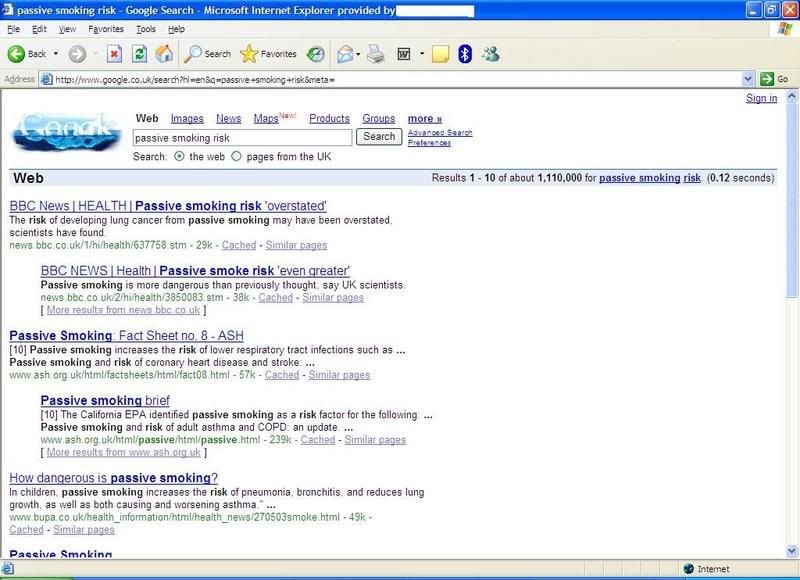Open the Tools menu
Image resolution: width=800 pixels, height=580 pixels.
click(146, 29)
